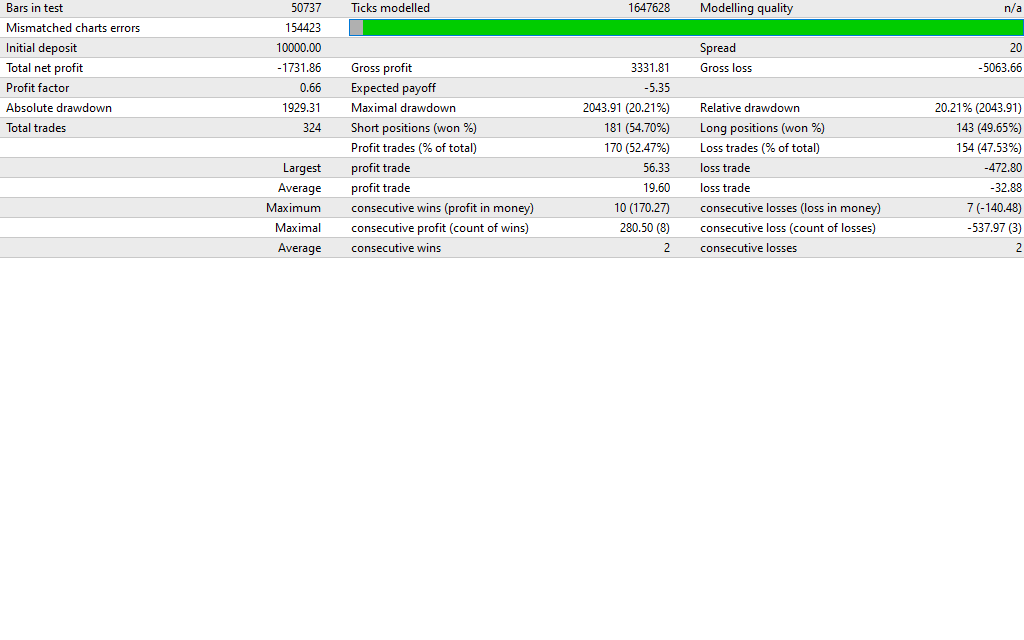Select the Maximal drawdown label
Image resolution: width=1024 pixels, height=640 pixels.
[403, 108]
